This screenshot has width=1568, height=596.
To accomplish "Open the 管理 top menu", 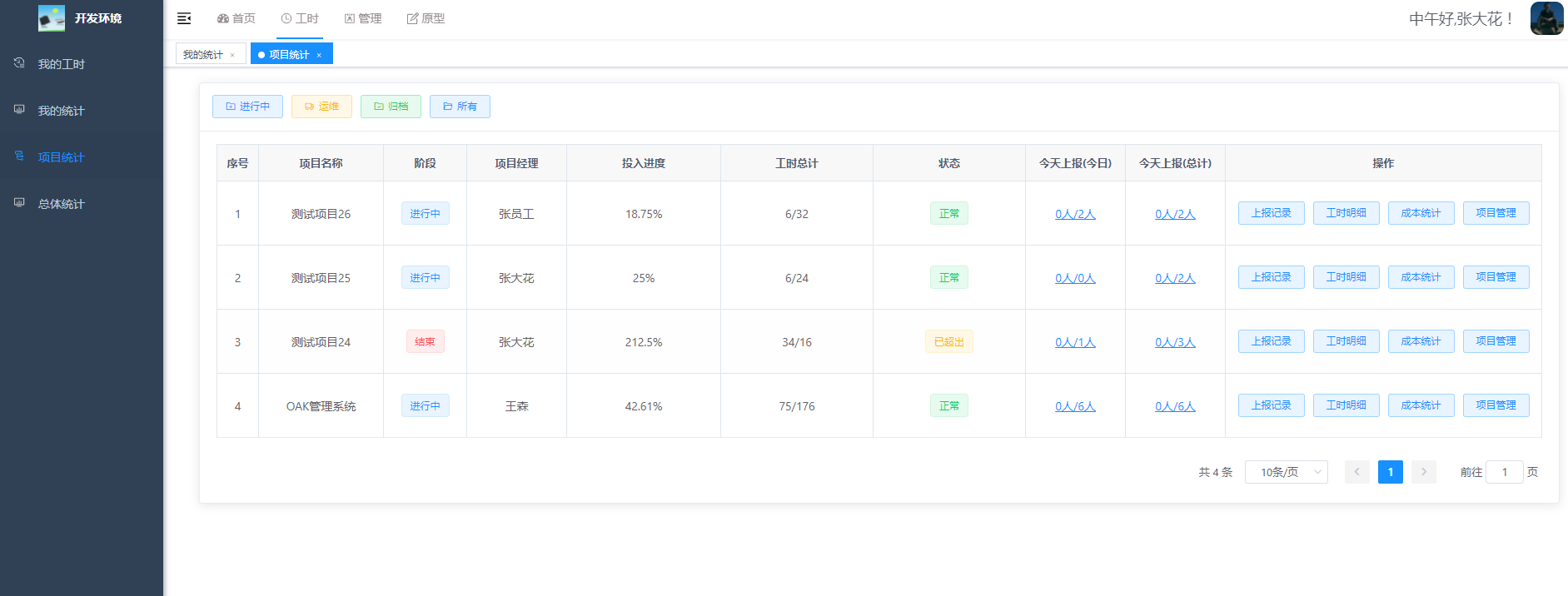I will point(363,18).
